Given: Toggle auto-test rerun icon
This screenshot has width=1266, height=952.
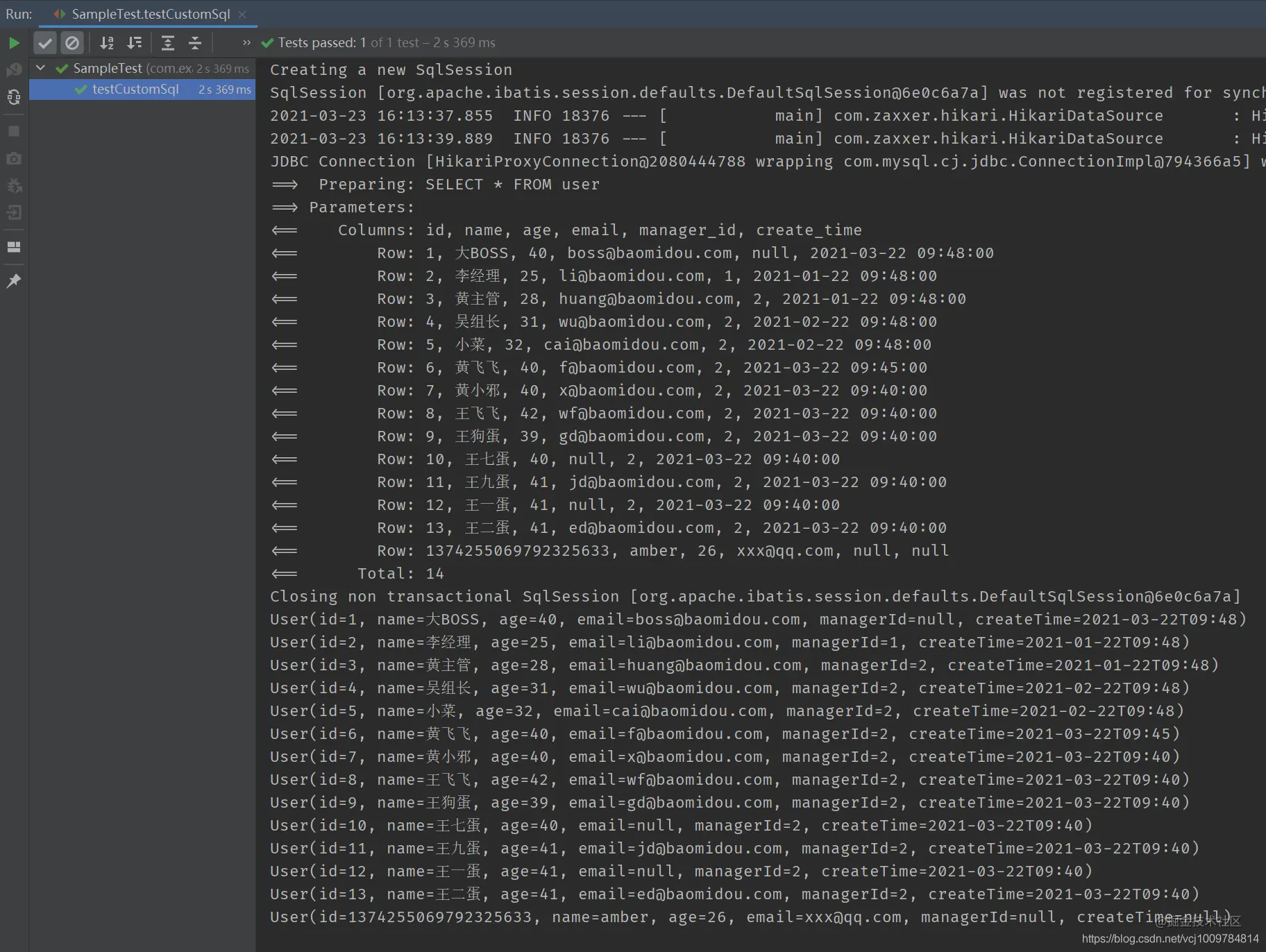Looking at the screenshot, I should pos(14,97).
